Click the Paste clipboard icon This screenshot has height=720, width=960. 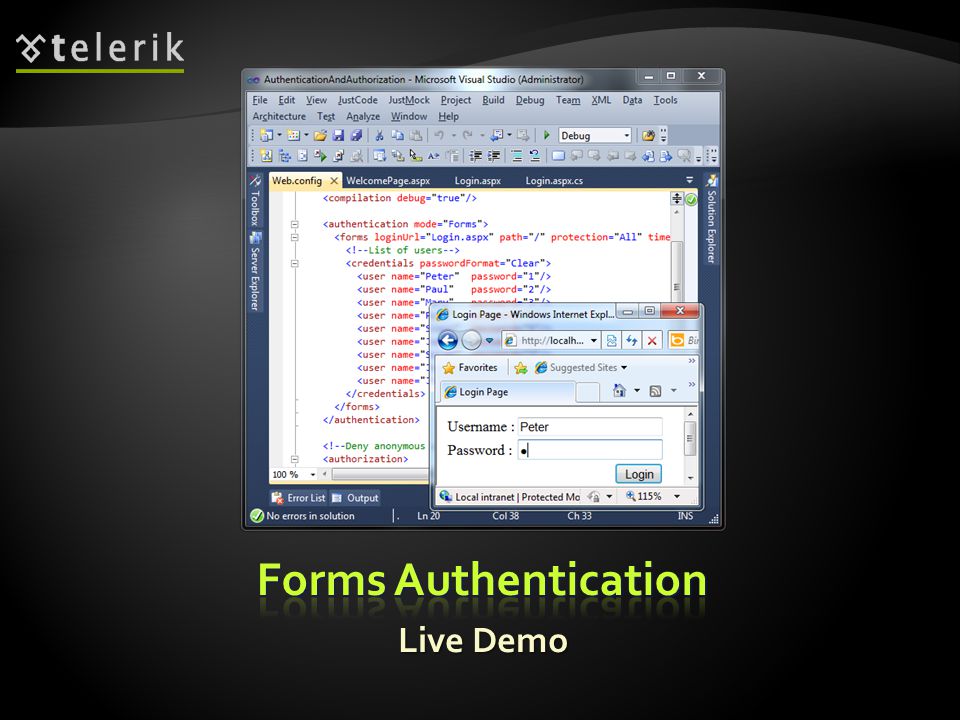tap(416, 135)
